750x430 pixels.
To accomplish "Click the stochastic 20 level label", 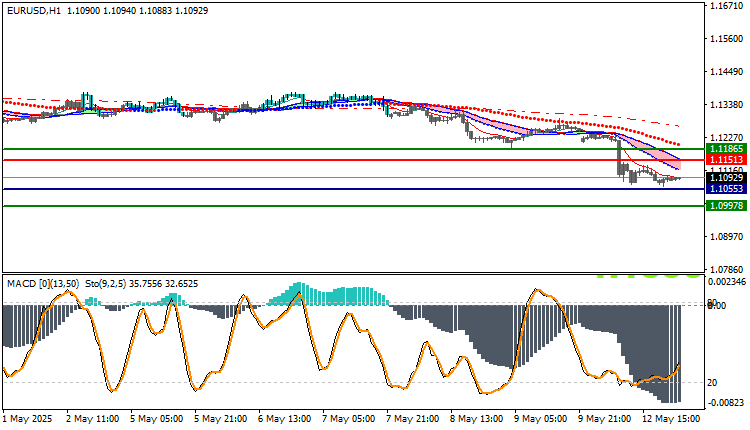I will [712, 383].
